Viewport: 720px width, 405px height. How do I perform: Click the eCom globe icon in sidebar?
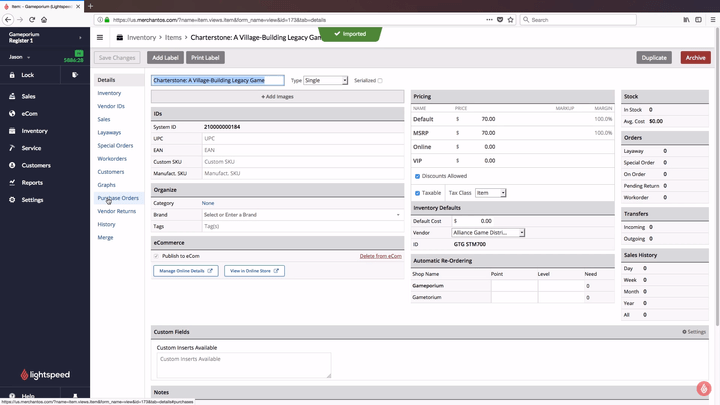point(12,114)
